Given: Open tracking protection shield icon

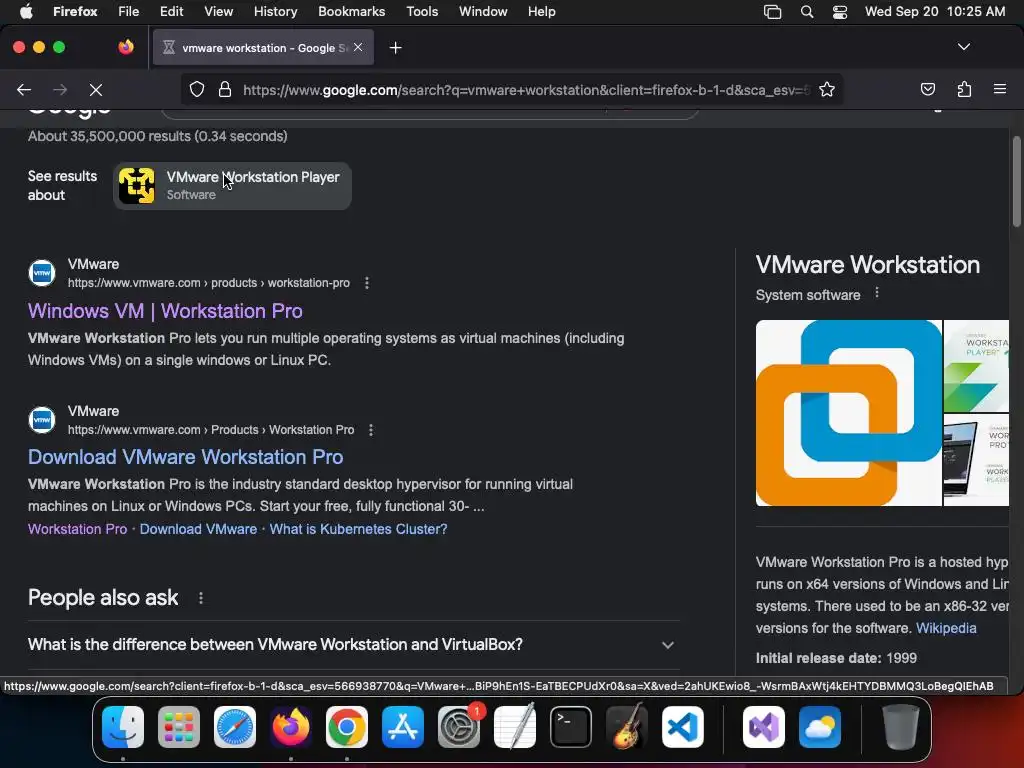Looking at the screenshot, I should tap(197, 89).
